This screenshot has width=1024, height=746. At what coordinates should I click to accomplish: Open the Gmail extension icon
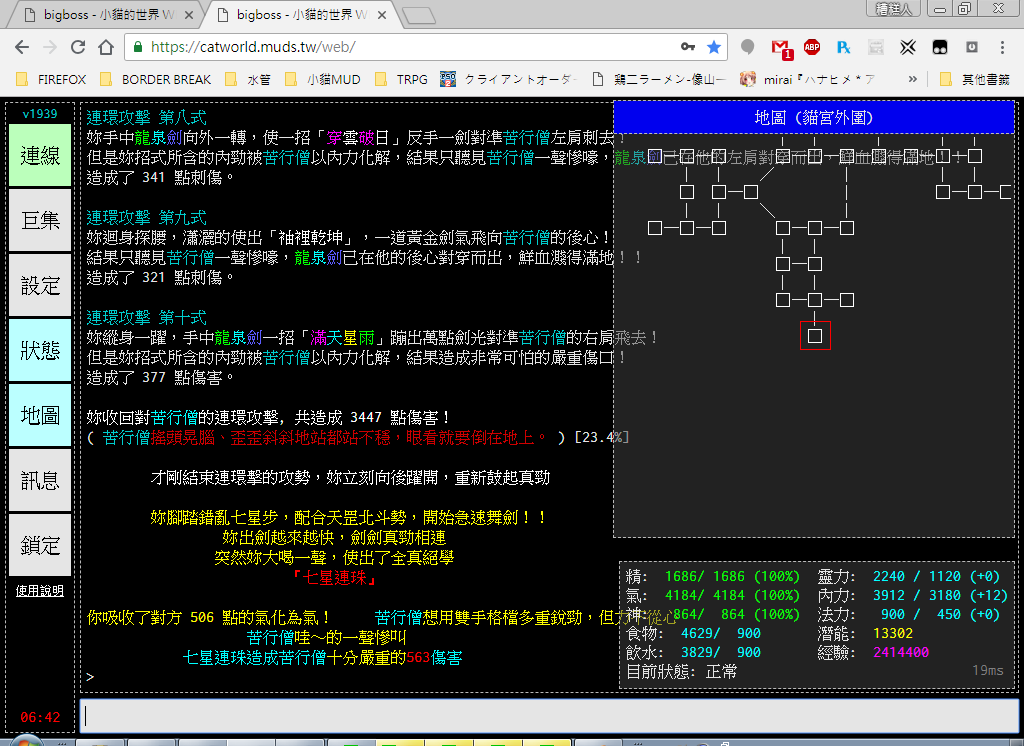point(781,48)
